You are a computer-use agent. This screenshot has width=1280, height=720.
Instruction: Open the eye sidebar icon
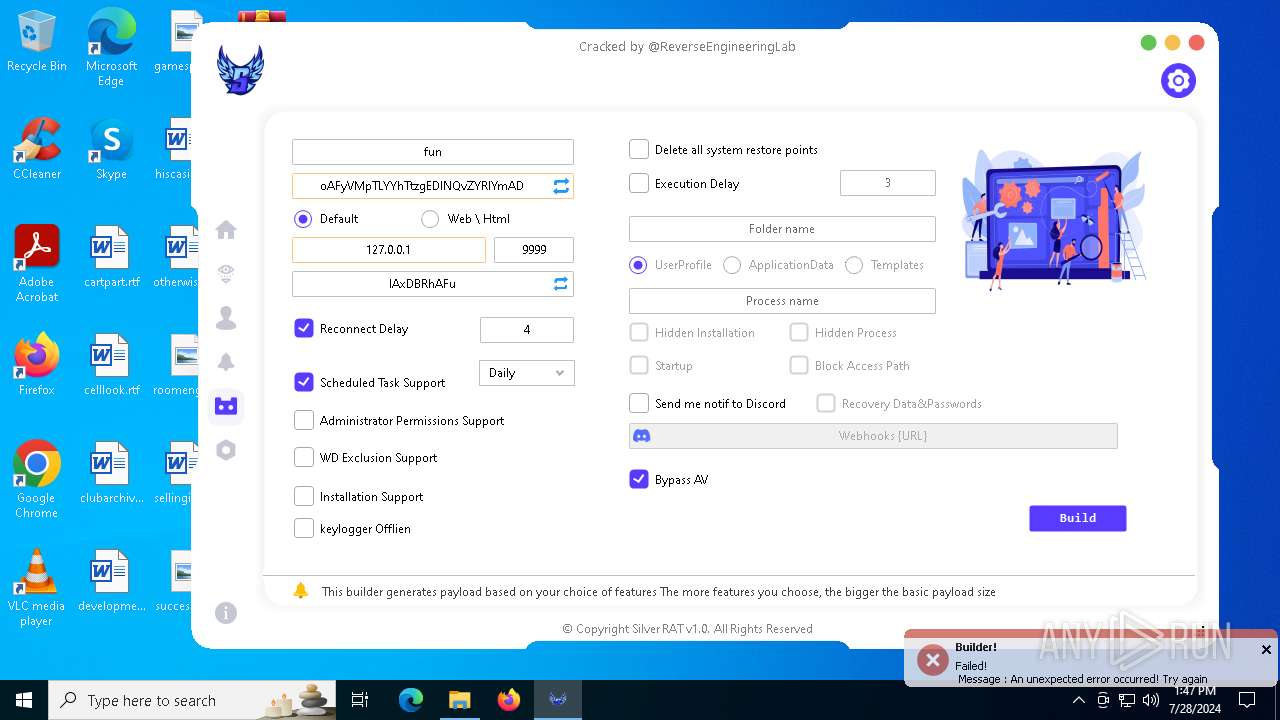point(226,274)
